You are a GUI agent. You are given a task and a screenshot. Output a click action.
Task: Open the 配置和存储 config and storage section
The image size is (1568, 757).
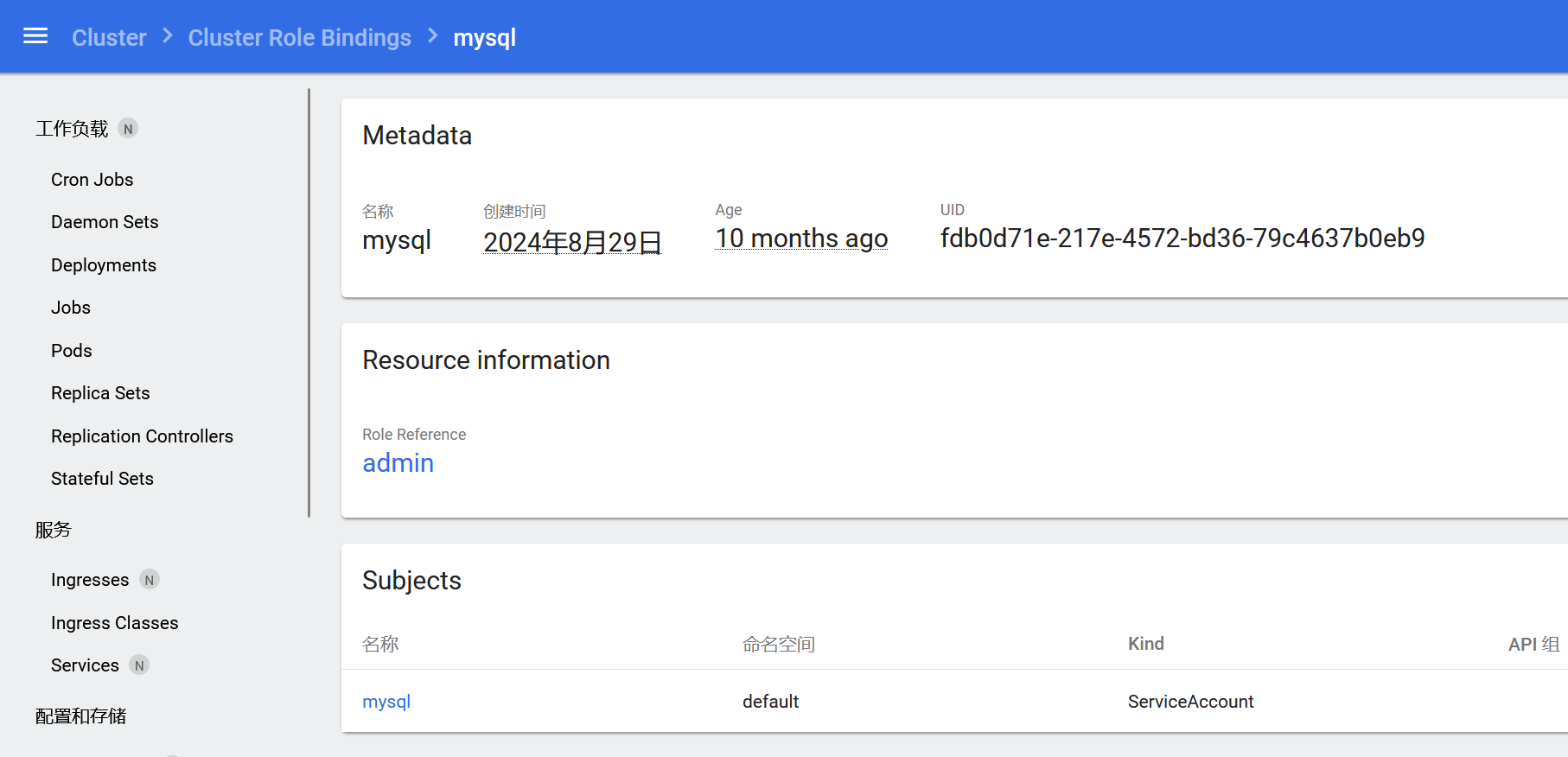point(81,716)
